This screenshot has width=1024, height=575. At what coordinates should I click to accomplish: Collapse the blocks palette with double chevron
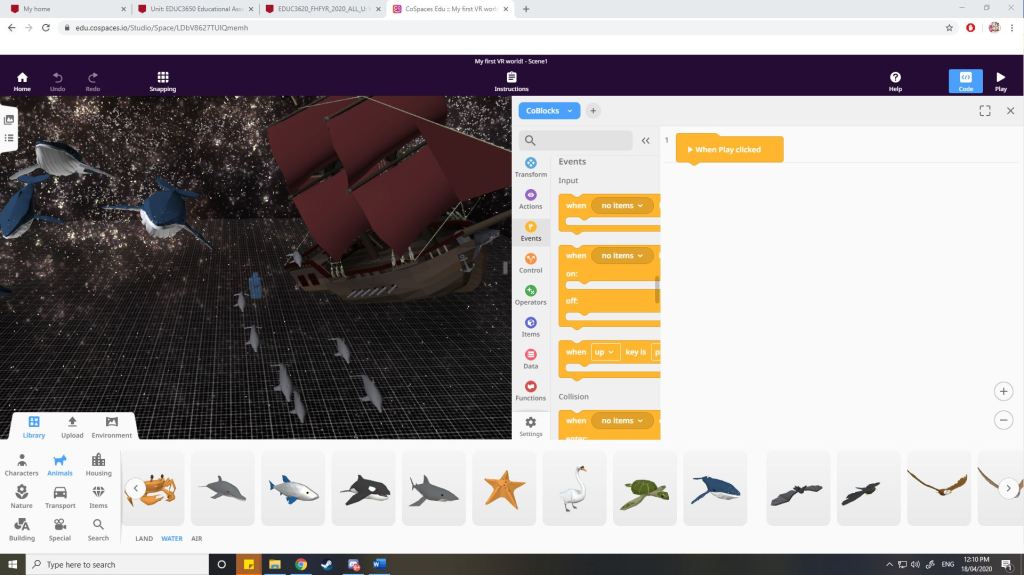pos(646,141)
